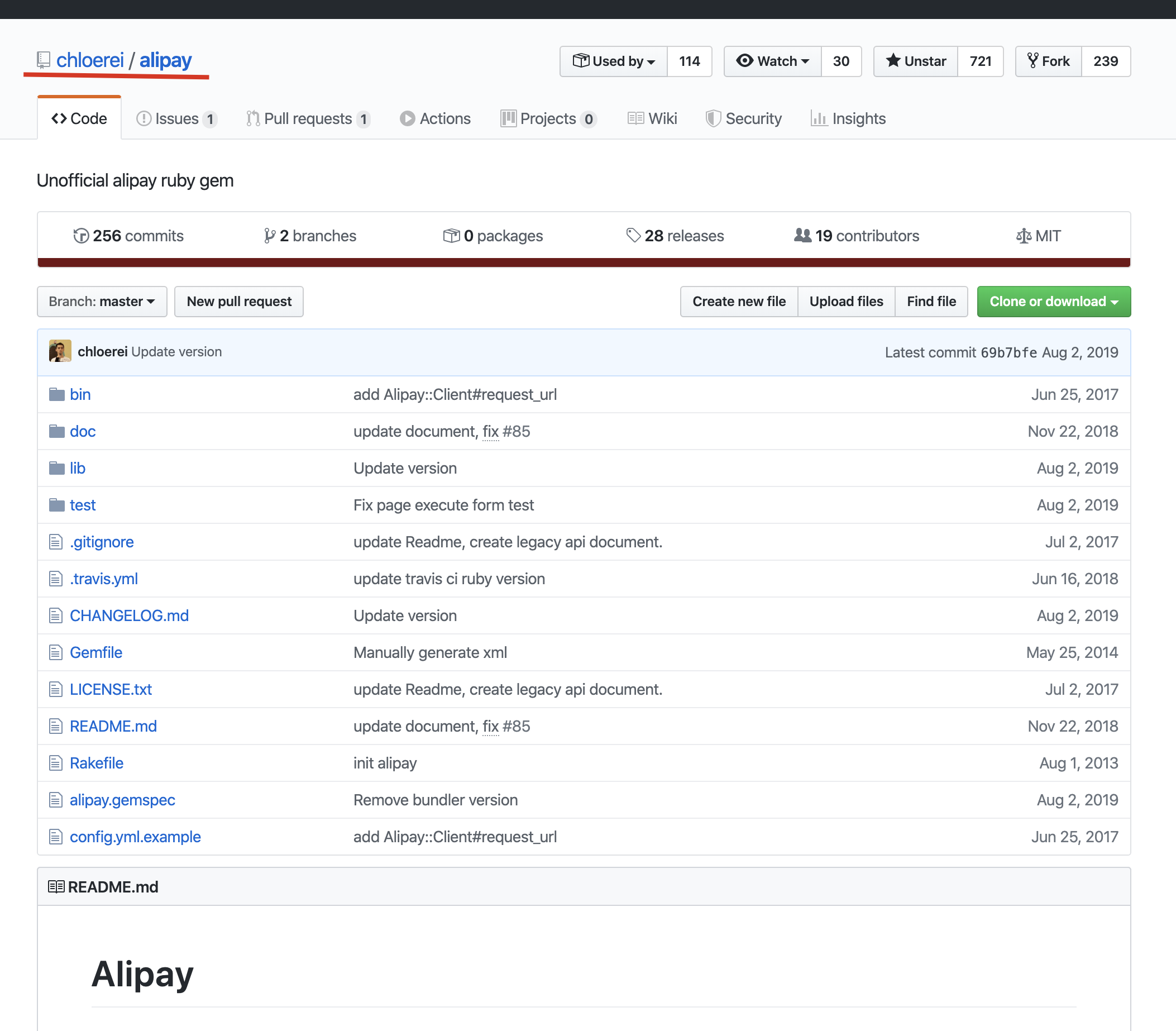Viewport: 1176px width, 1031px height.
Task: Open the bin folder icon
Action: click(x=56, y=395)
